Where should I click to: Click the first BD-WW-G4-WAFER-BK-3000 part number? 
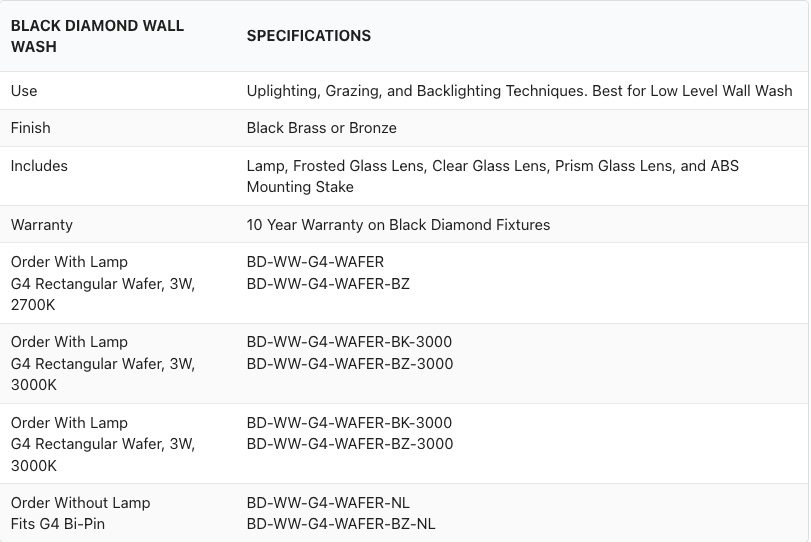(x=349, y=342)
